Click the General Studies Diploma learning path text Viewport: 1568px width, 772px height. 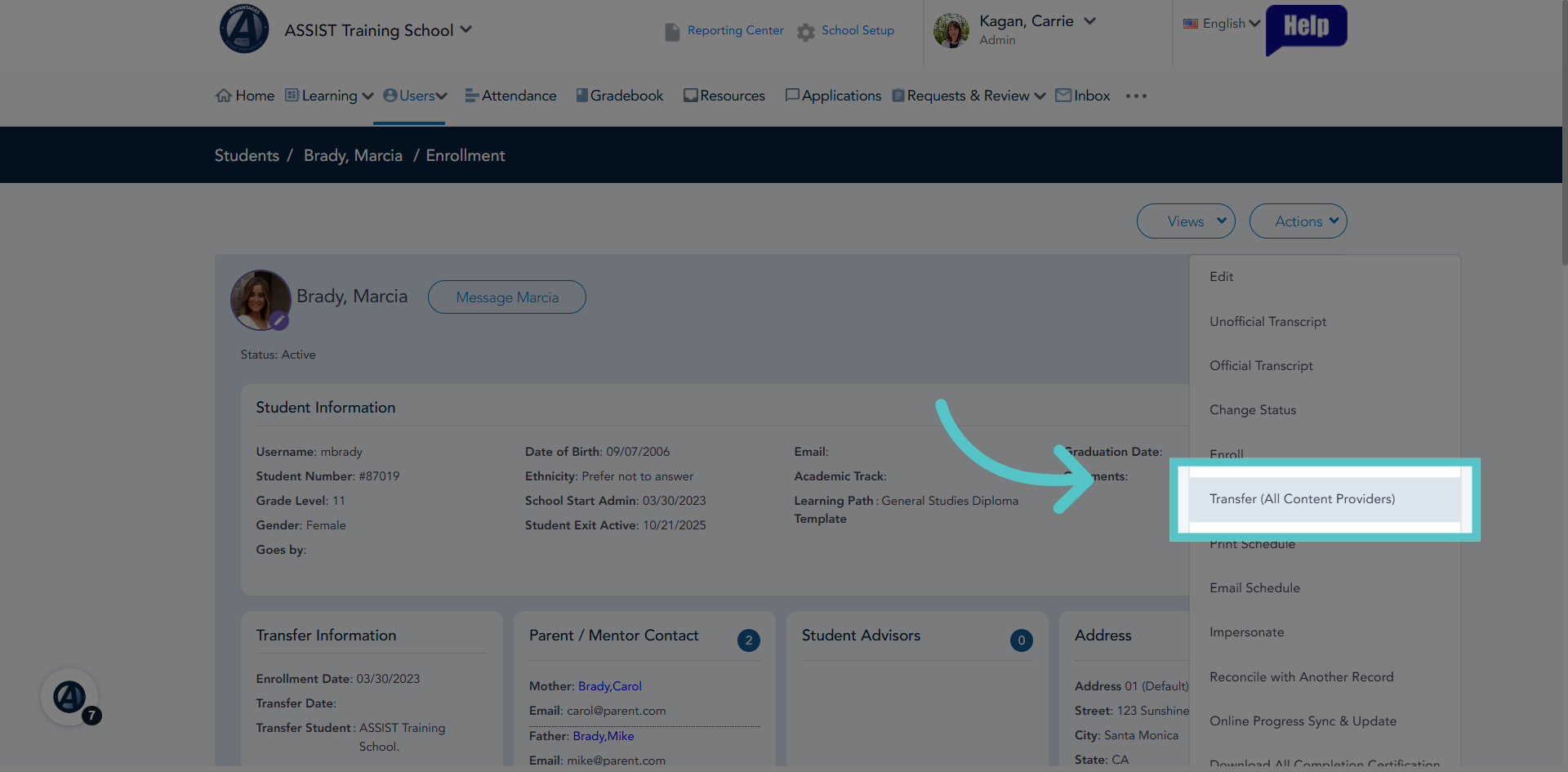[950, 501]
